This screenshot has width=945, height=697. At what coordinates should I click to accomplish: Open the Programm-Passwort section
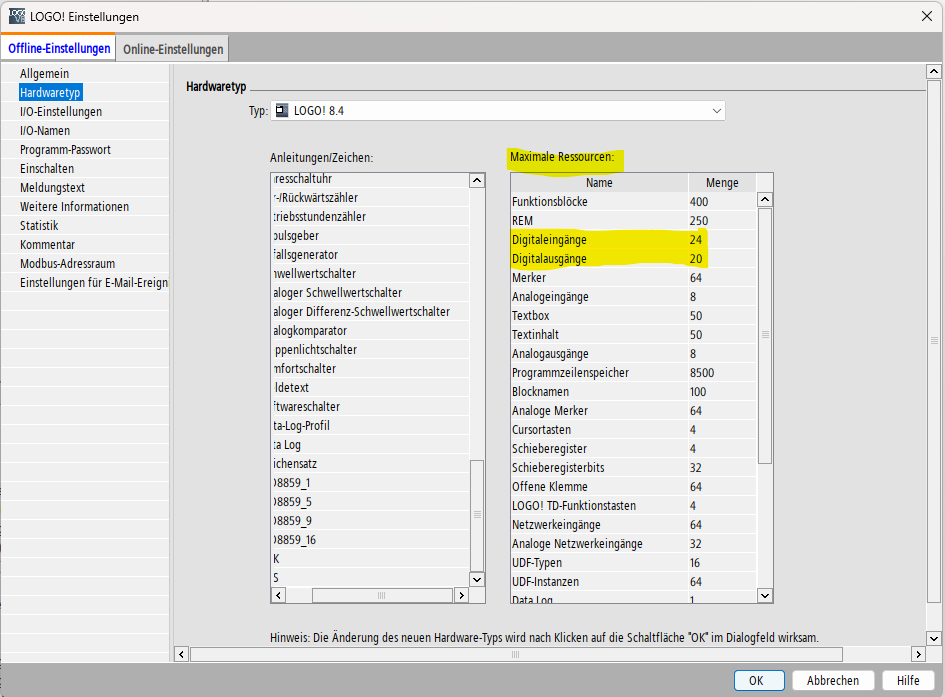[x=65, y=150]
